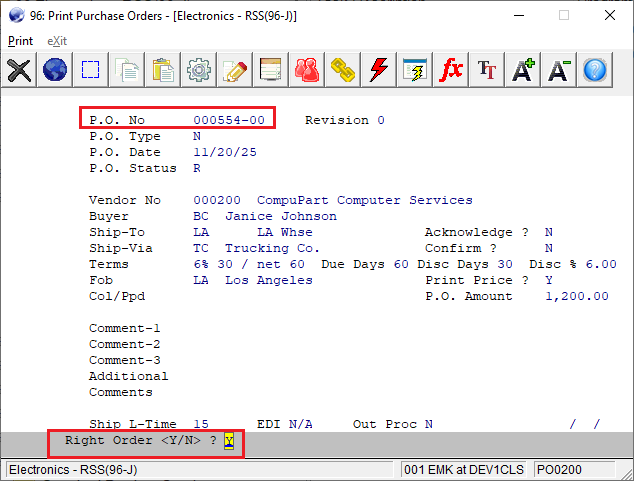
Task: Open the Print menu
Action: point(20,41)
